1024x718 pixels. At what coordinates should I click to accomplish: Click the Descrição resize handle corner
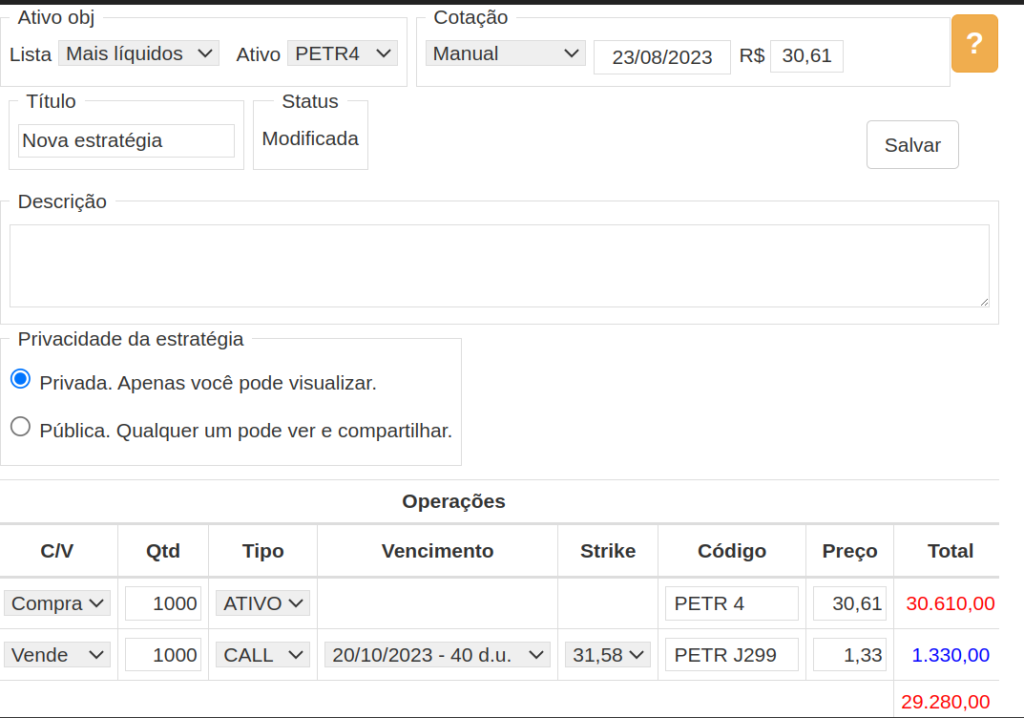984,302
